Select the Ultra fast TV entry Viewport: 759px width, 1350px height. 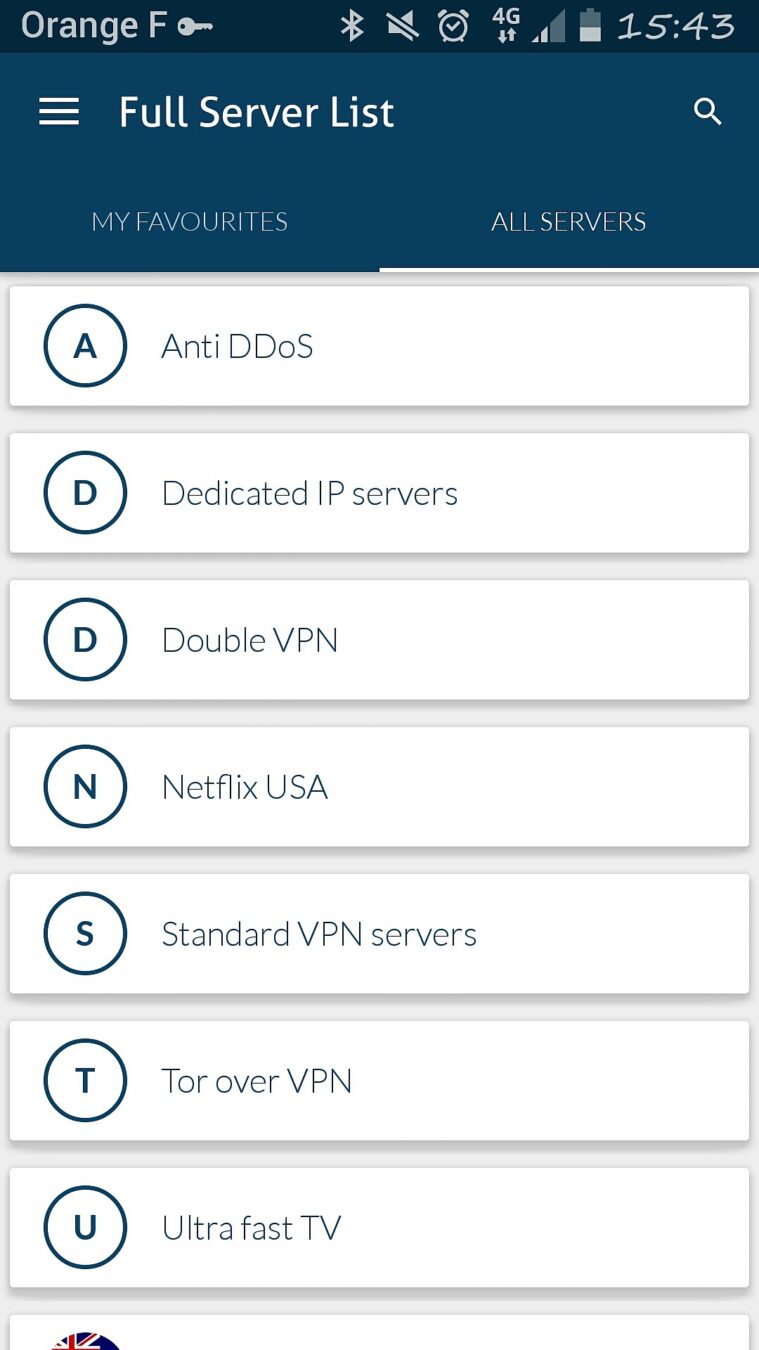380,1228
